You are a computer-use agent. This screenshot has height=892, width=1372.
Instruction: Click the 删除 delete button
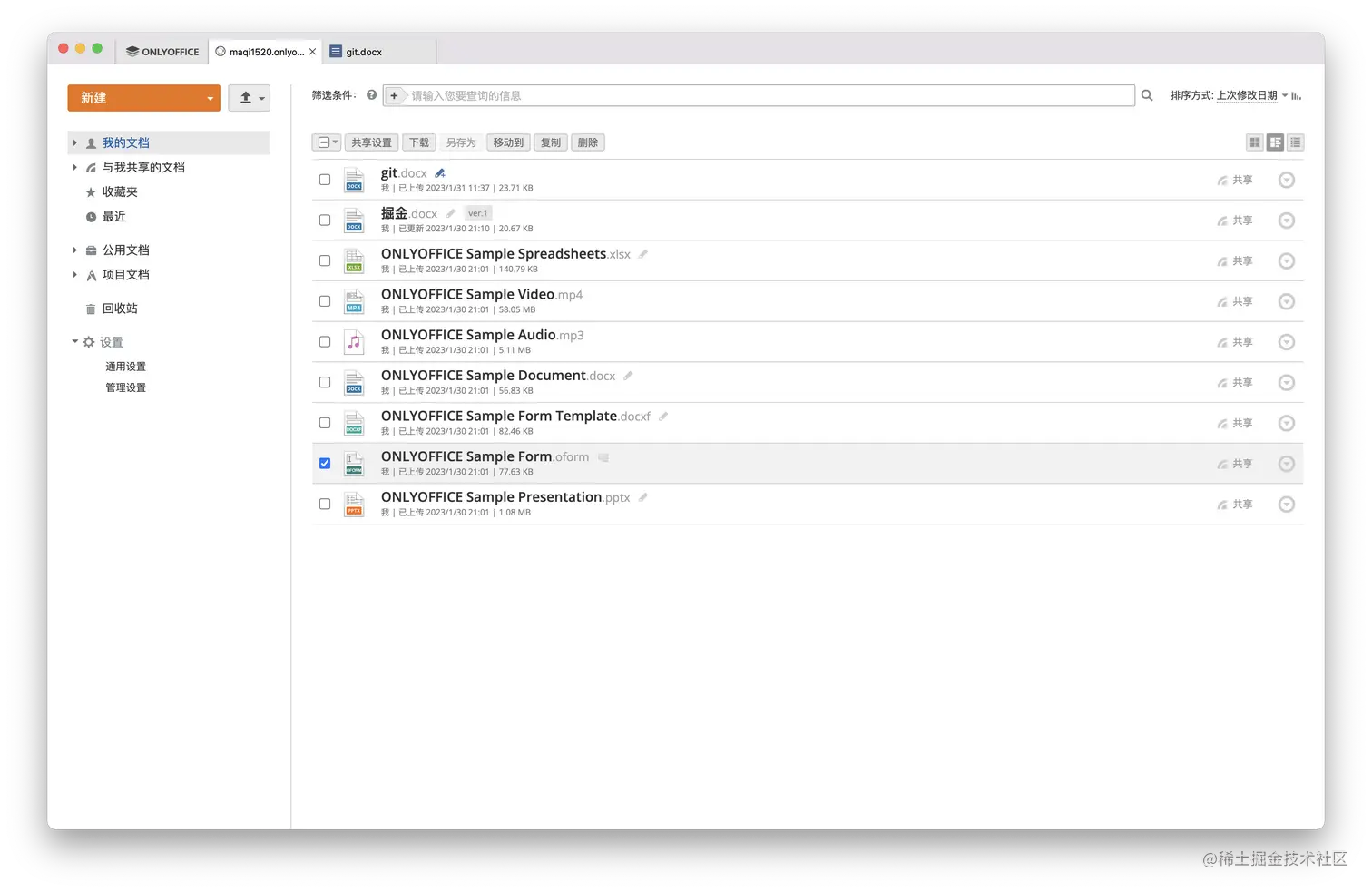(588, 142)
